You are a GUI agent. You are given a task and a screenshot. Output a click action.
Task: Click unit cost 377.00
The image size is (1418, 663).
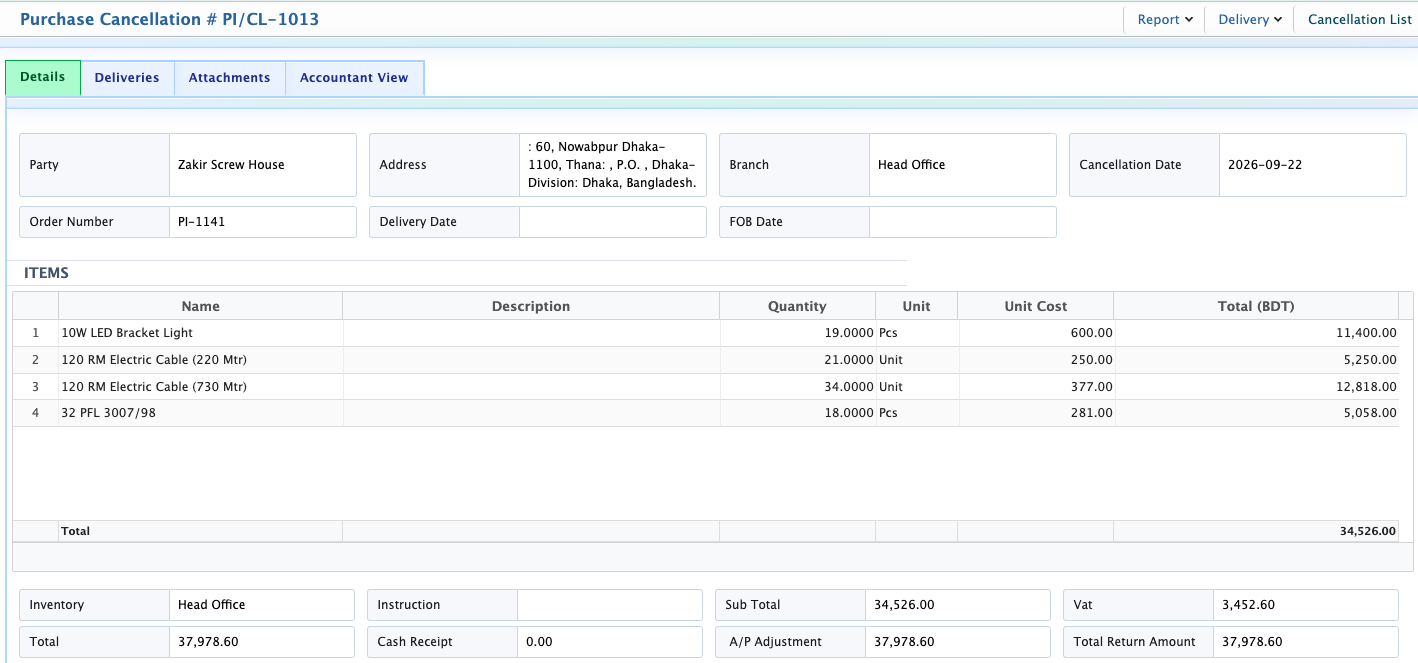pos(1092,387)
